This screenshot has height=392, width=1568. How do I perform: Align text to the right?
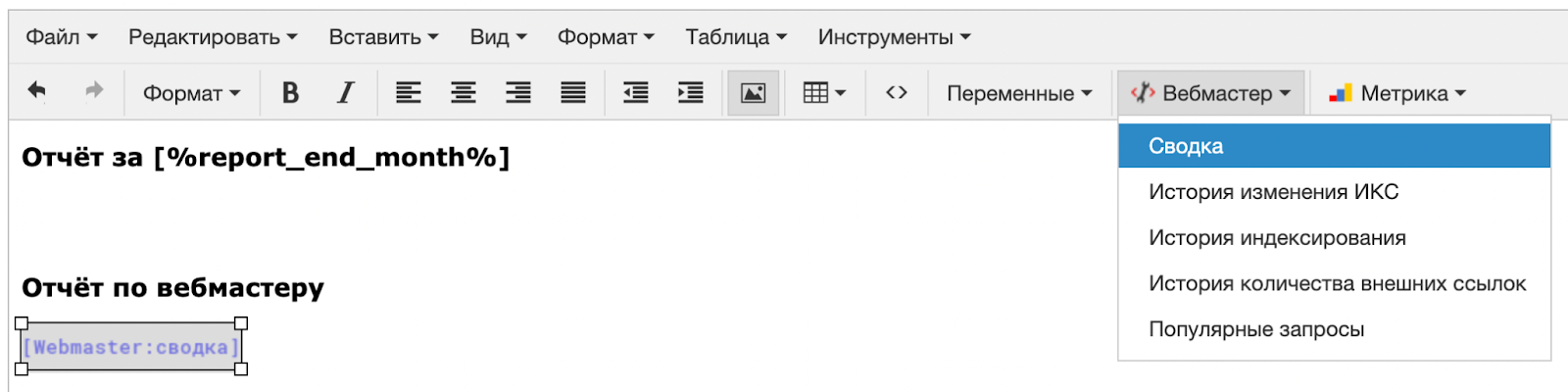[x=517, y=93]
